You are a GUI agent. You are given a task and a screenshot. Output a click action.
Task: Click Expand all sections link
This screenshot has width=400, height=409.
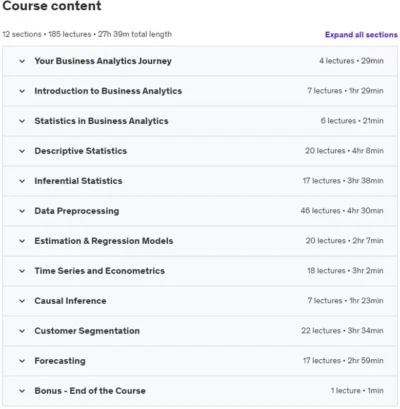[x=361, y=35]
